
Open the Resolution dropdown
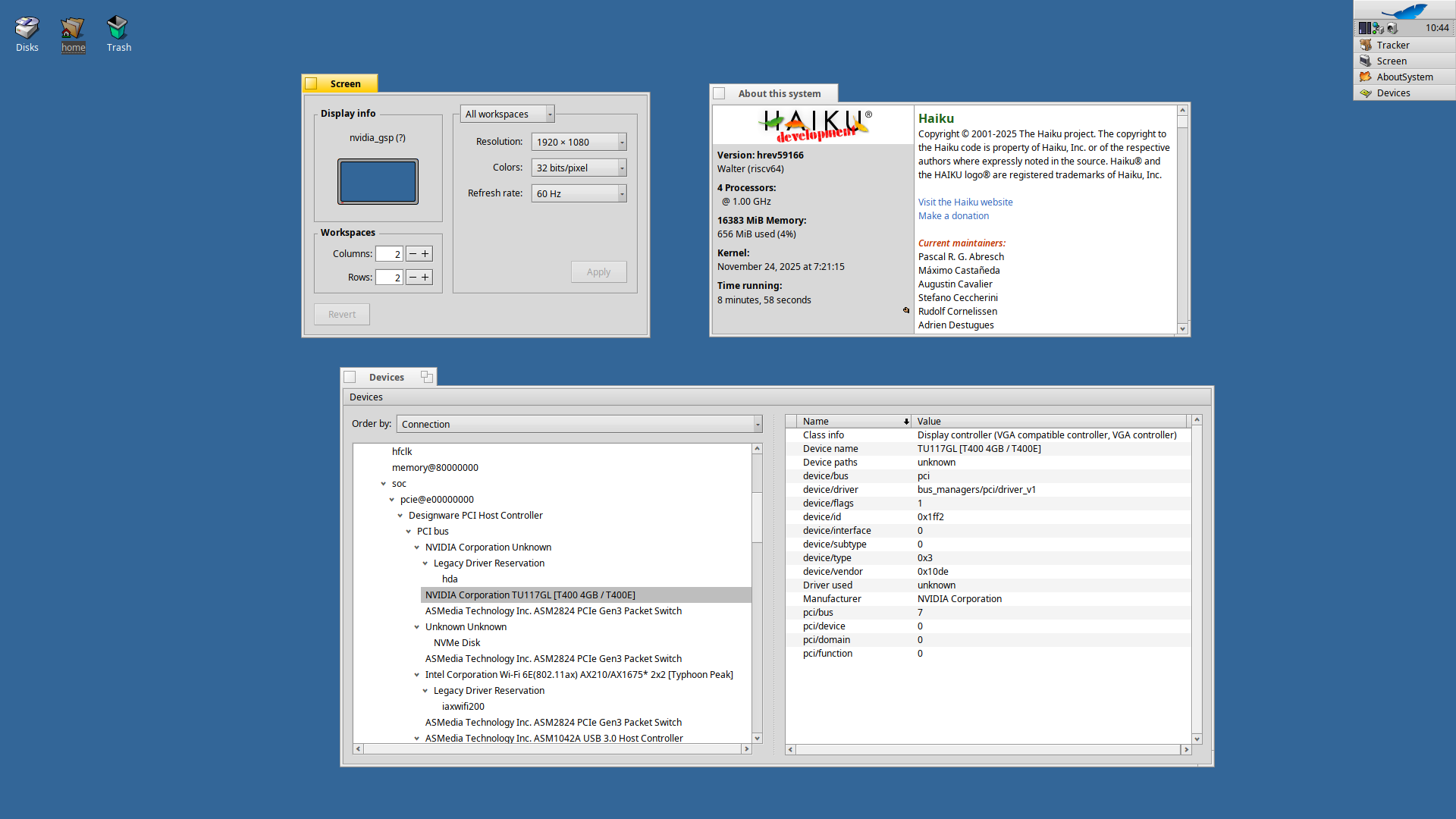coord(579,142)
